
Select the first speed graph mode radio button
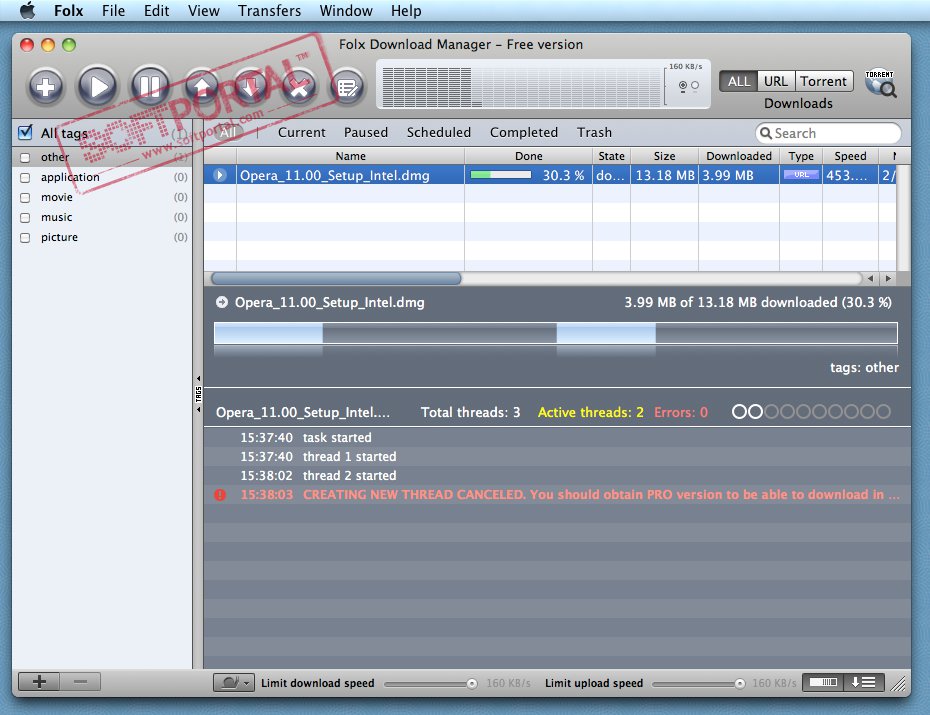click(683, 85)
